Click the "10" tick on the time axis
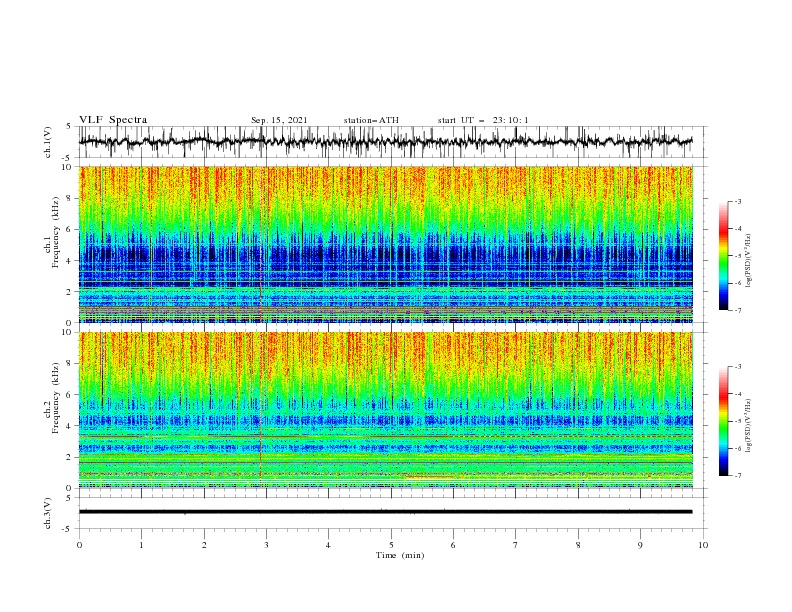This screenshot has width=792, height=612. tap(703, 545)
